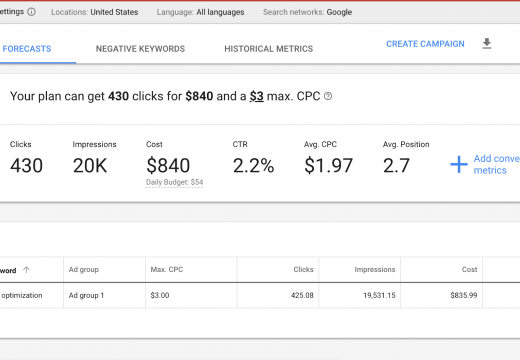The image size is (520, 360).
Task: Change Language: All languages setting
Action: tap(200, 12)
